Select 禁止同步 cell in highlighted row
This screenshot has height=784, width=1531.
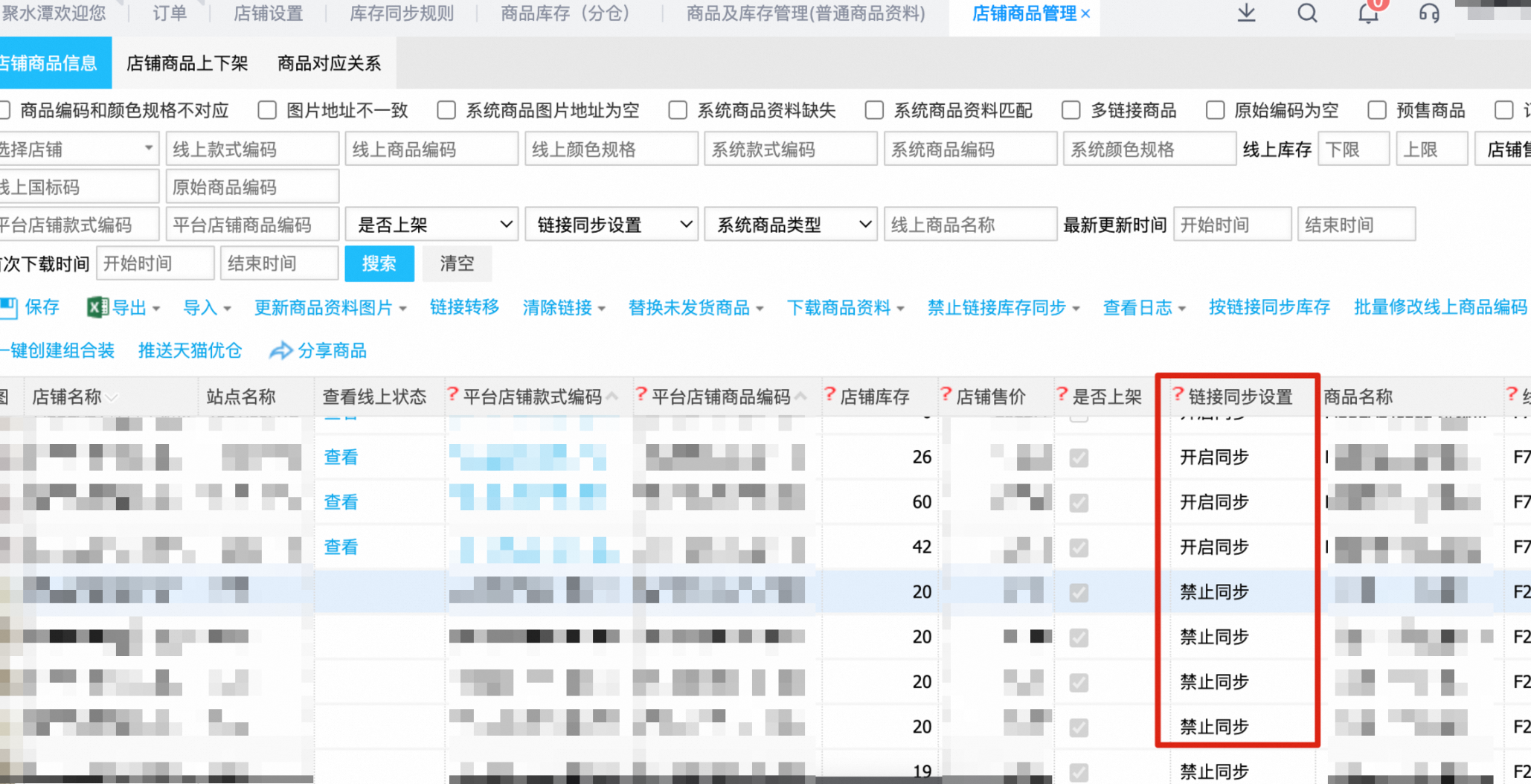pos(1214,592)
